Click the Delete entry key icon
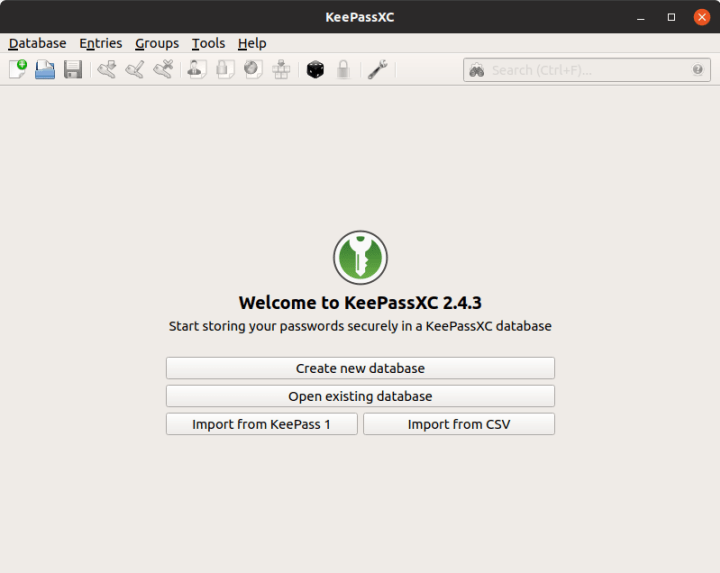The width and height of the screenshot is (720, 573). (x=163, y=69)
